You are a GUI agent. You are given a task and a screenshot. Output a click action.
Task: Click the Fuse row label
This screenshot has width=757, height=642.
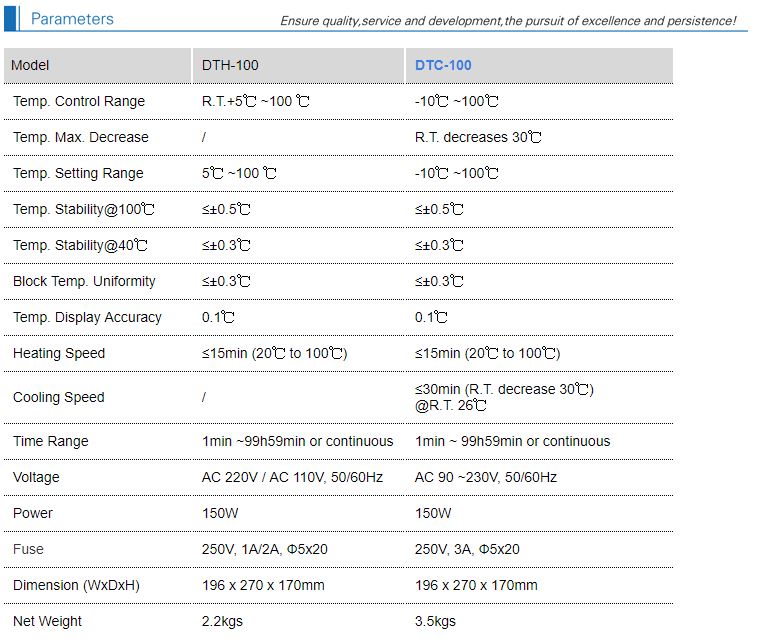click(28, 549)
